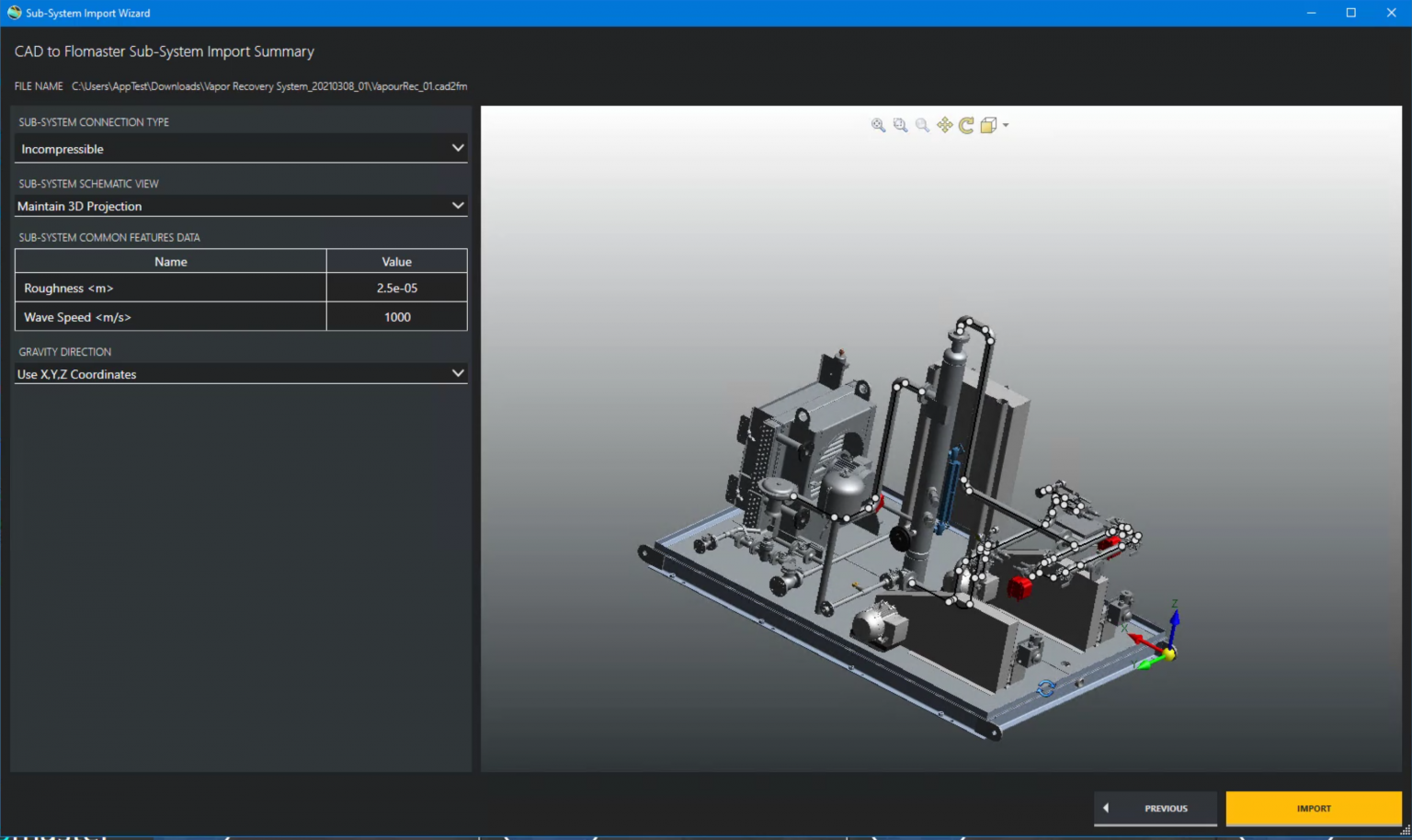1412x840 pixels.
Task: Edit the Roughness value cell
Action: pos(396,289)
